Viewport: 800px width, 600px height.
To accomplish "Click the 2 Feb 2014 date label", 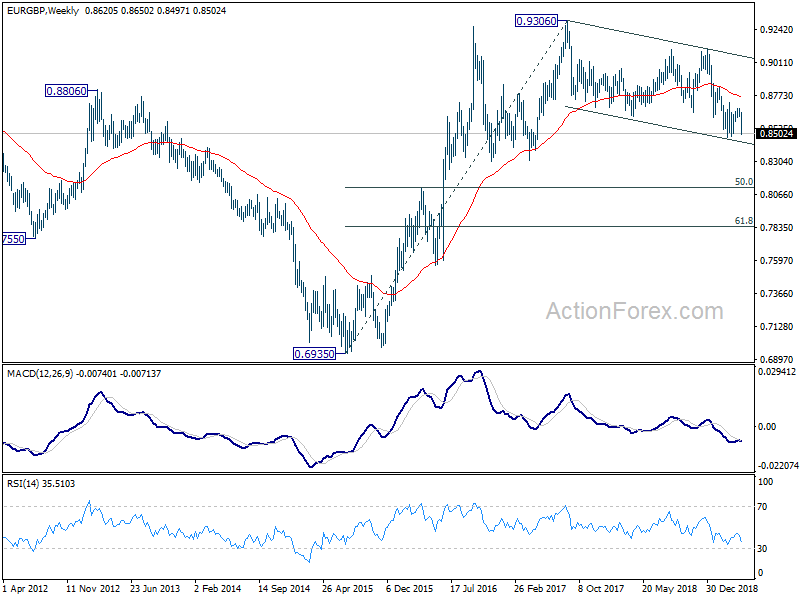I will pos(218,588).
